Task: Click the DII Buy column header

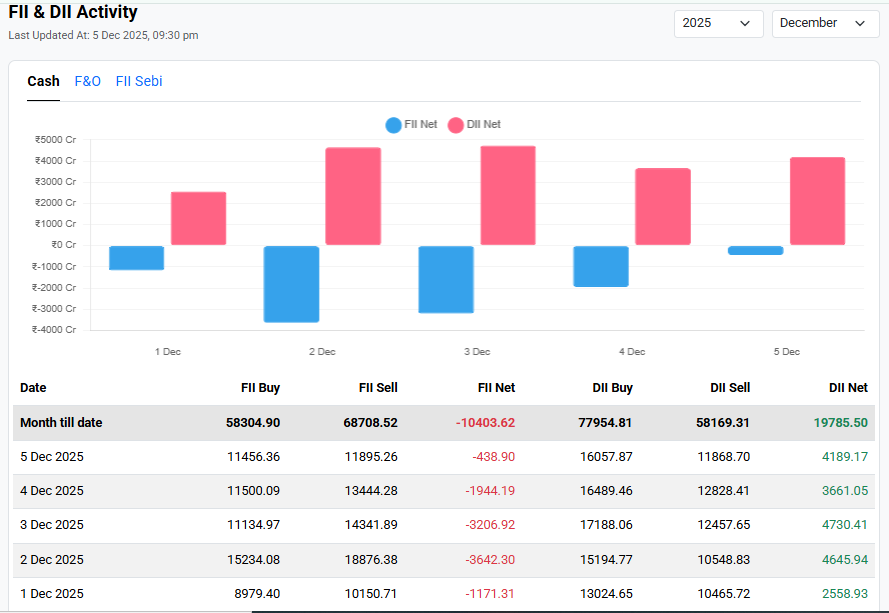Action: [x=611, y=388]
